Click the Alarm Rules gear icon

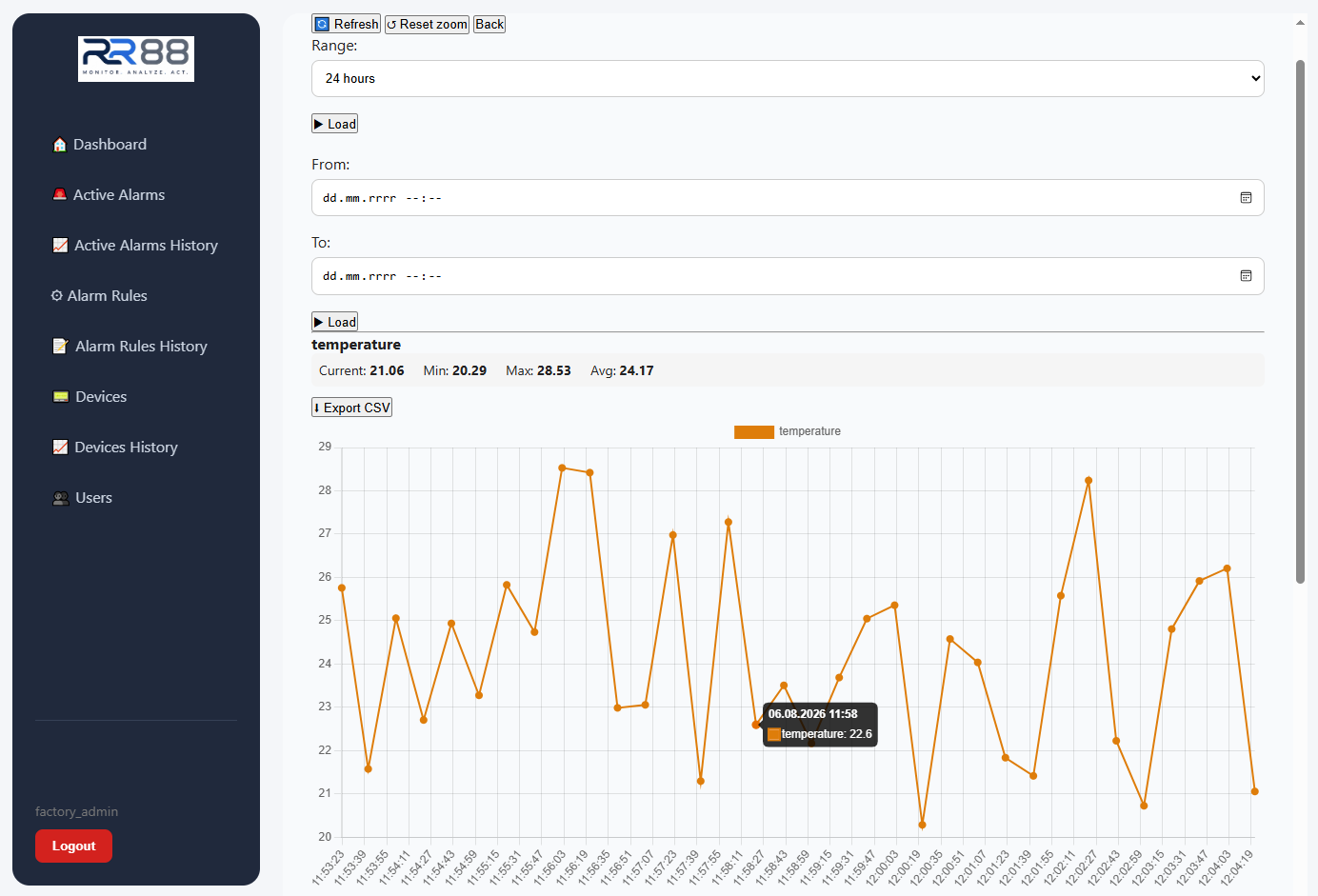click(57, 295)
